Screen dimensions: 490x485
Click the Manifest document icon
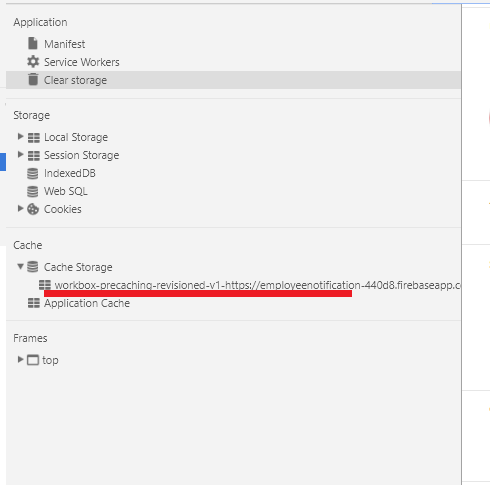click(x=33, y=43)
